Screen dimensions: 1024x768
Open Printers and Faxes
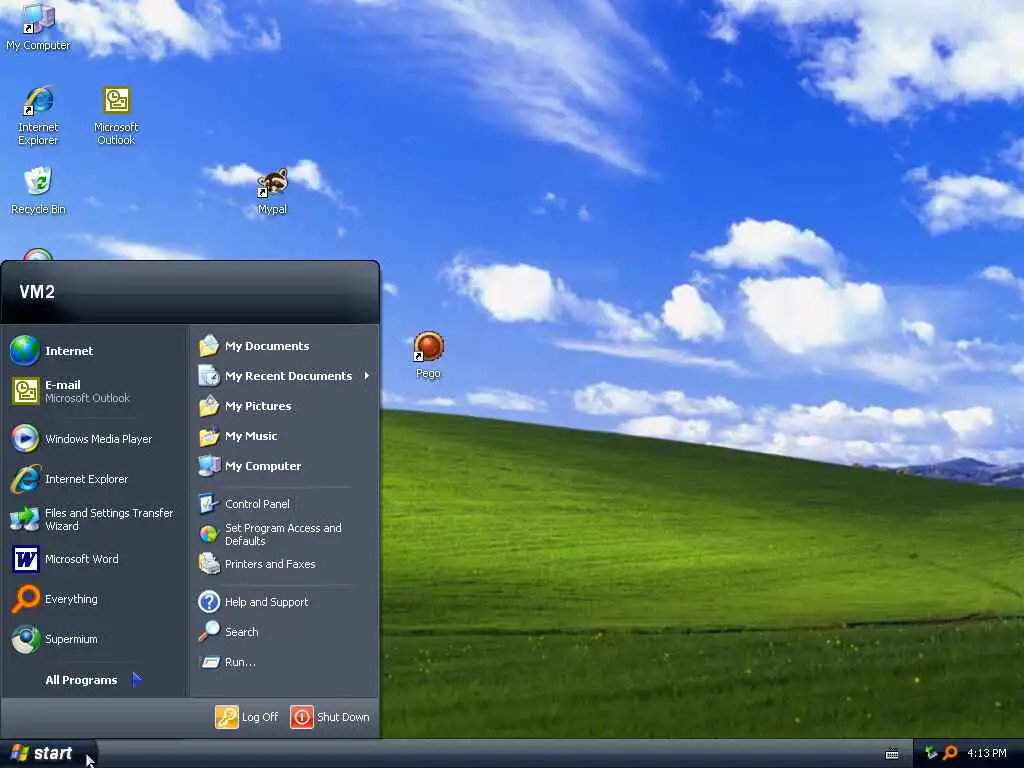tap(285, 564)
